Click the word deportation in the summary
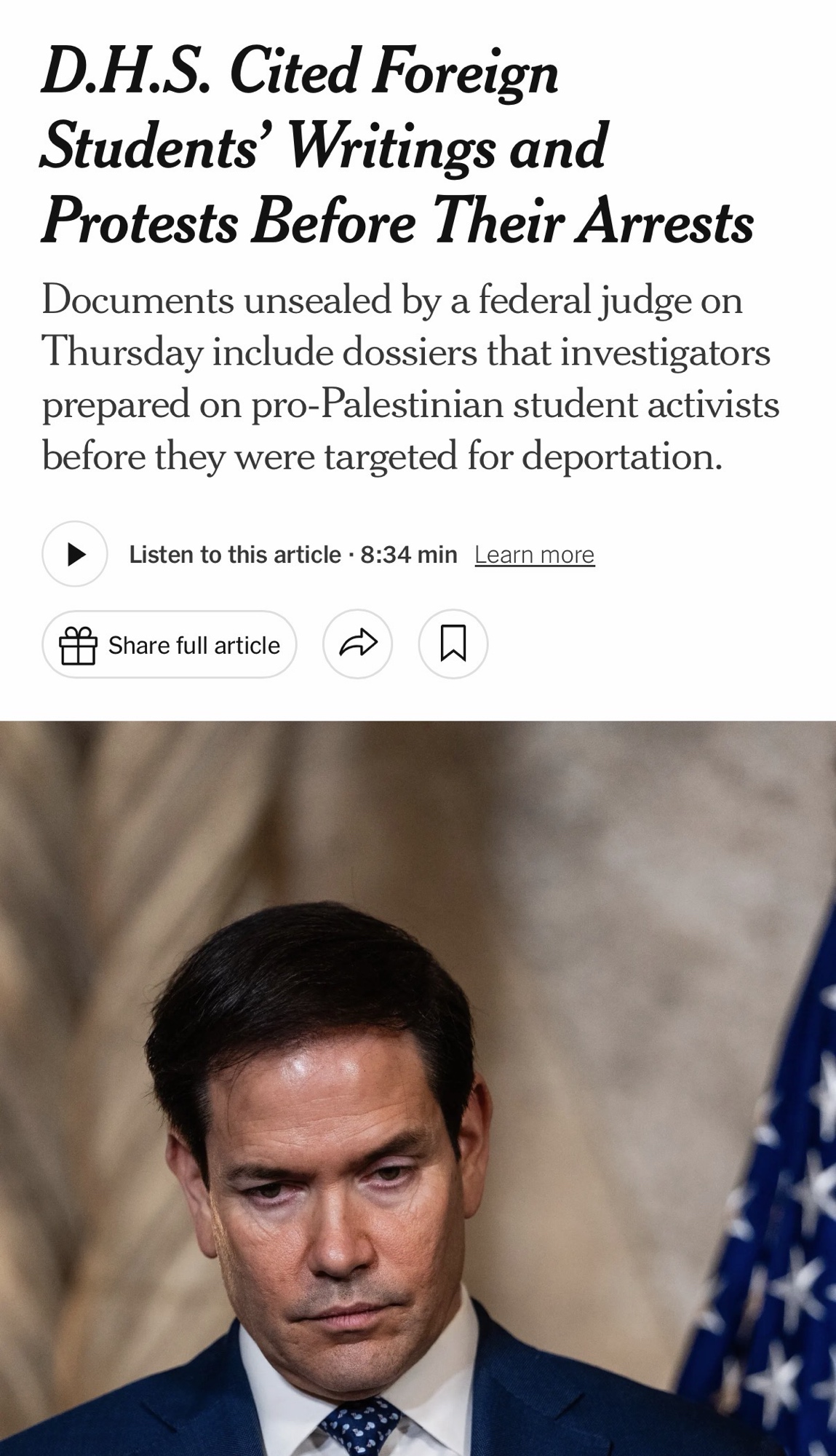This screenshot has height=1456, width=836. point(623,457)
